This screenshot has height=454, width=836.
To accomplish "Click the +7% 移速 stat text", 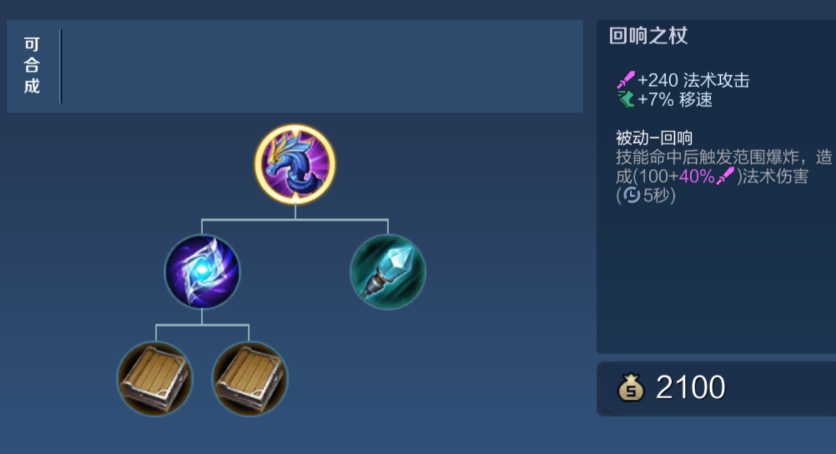I will 675,99.
